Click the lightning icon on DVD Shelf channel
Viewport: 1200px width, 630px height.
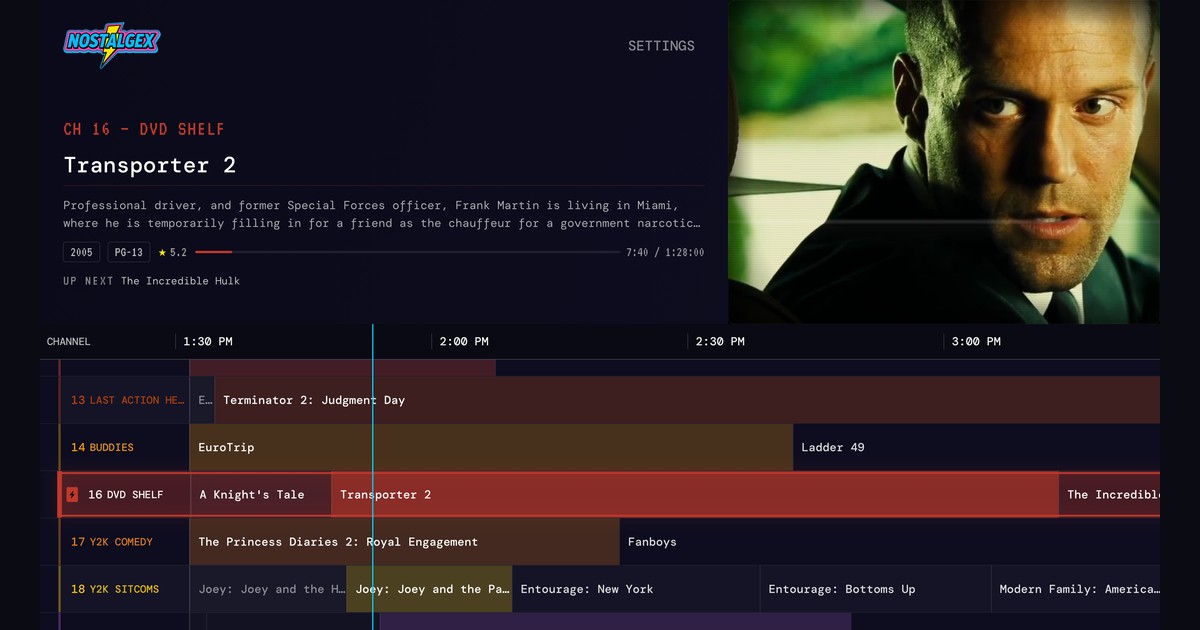click(72, 495)
